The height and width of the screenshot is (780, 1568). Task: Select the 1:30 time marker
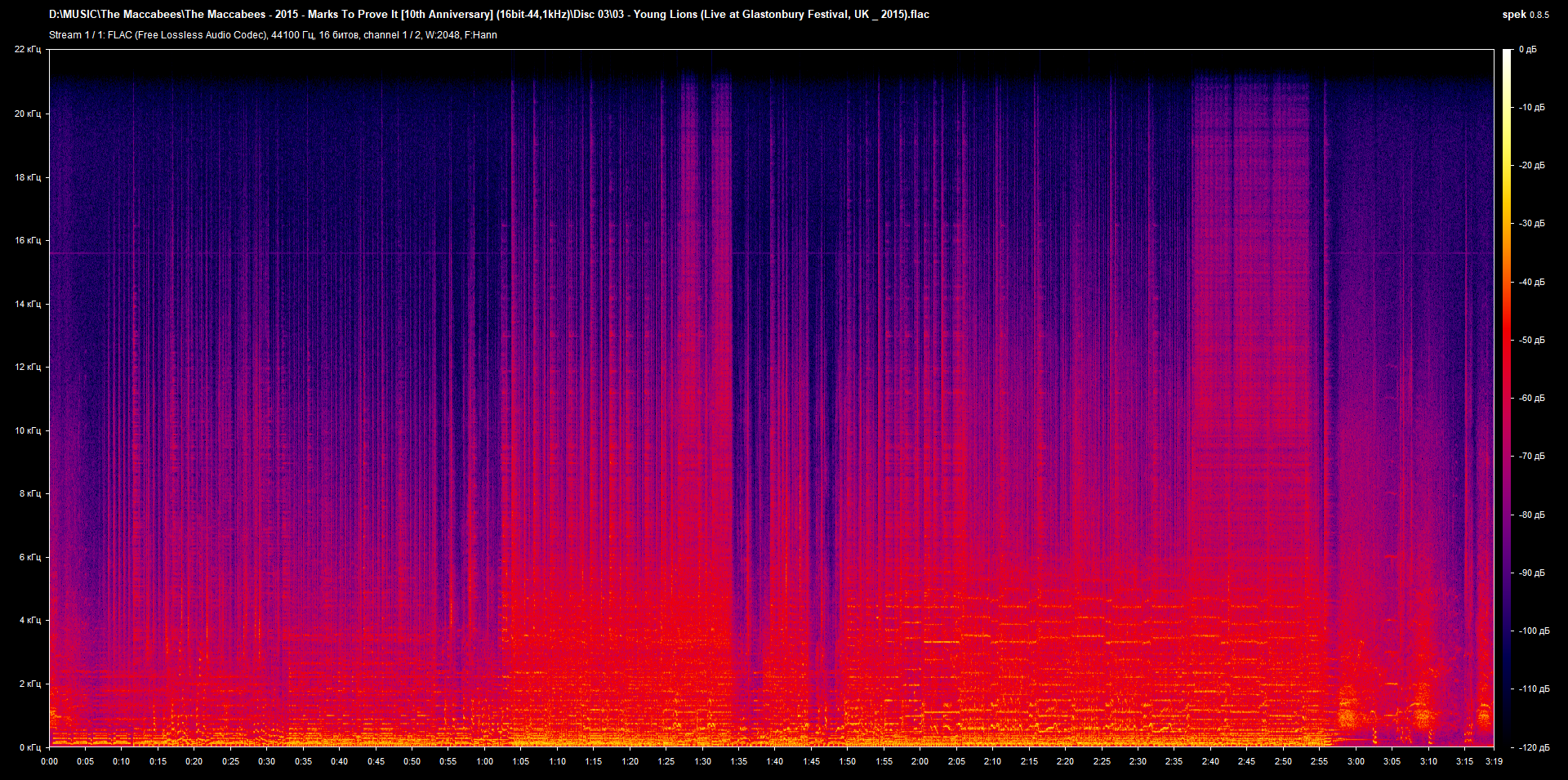pos(702,761)
